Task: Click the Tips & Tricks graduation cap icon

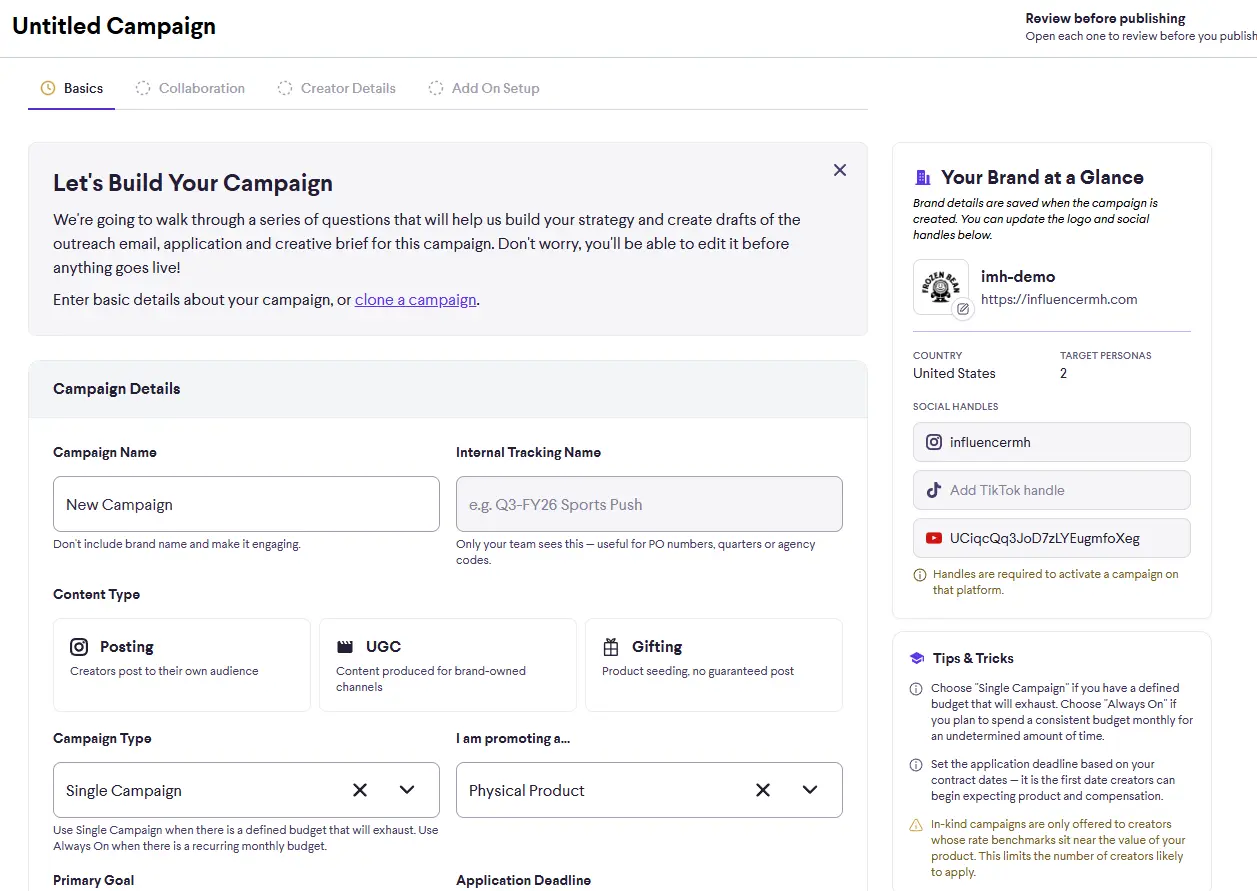Action: (917, 658)
